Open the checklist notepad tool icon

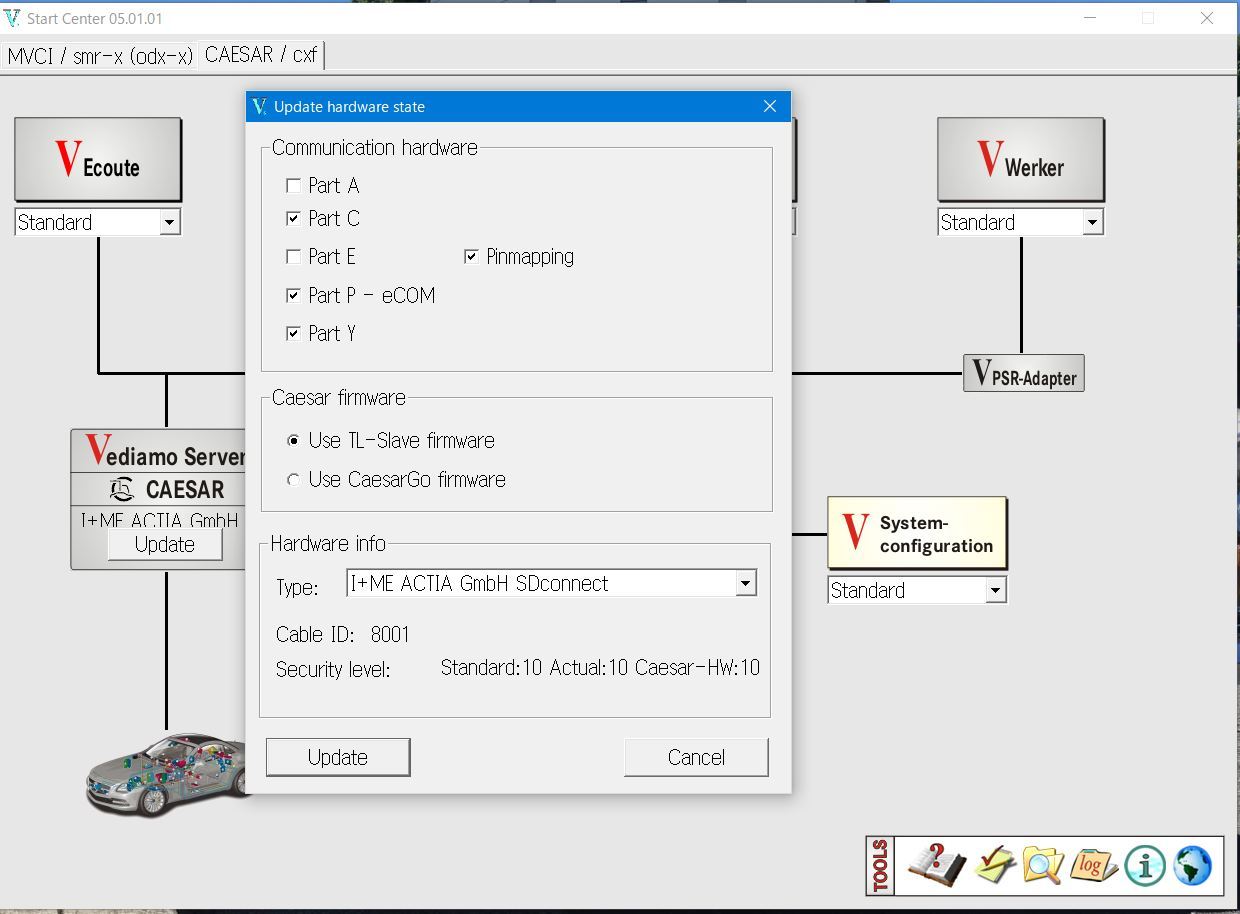(x=995, y=865)
